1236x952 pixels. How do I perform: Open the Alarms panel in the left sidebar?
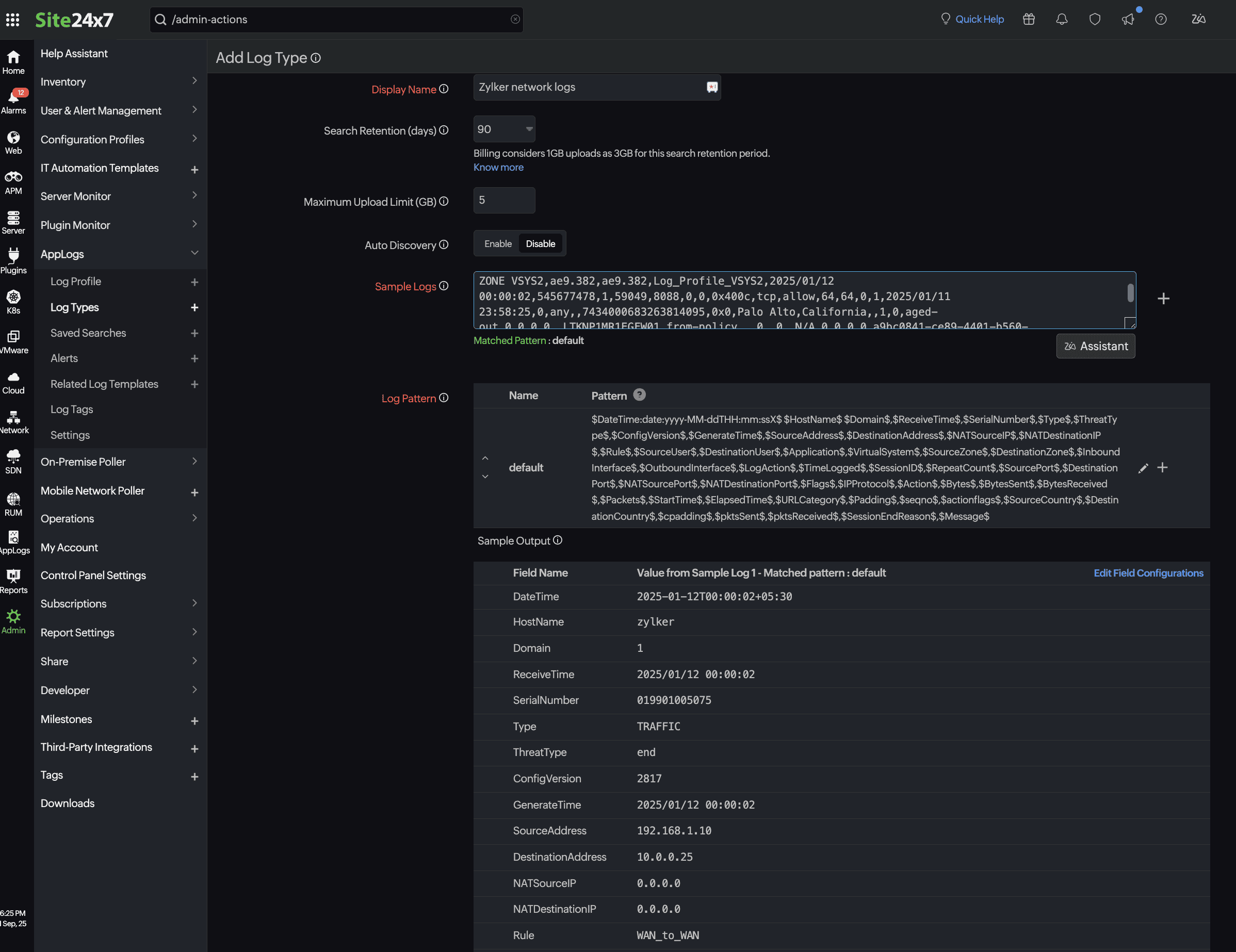point(14,99)
